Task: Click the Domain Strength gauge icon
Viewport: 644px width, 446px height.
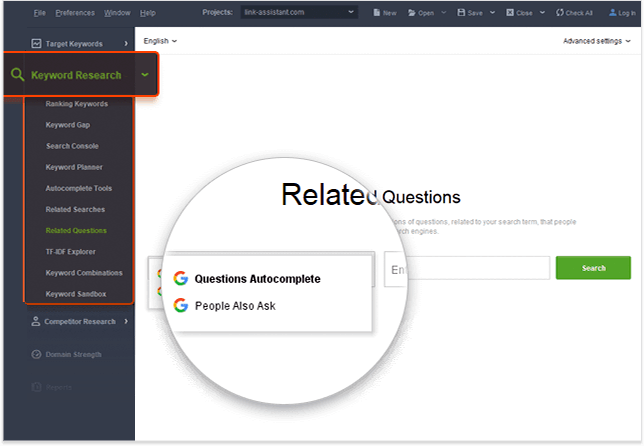Action: click(x=36, y=354)
